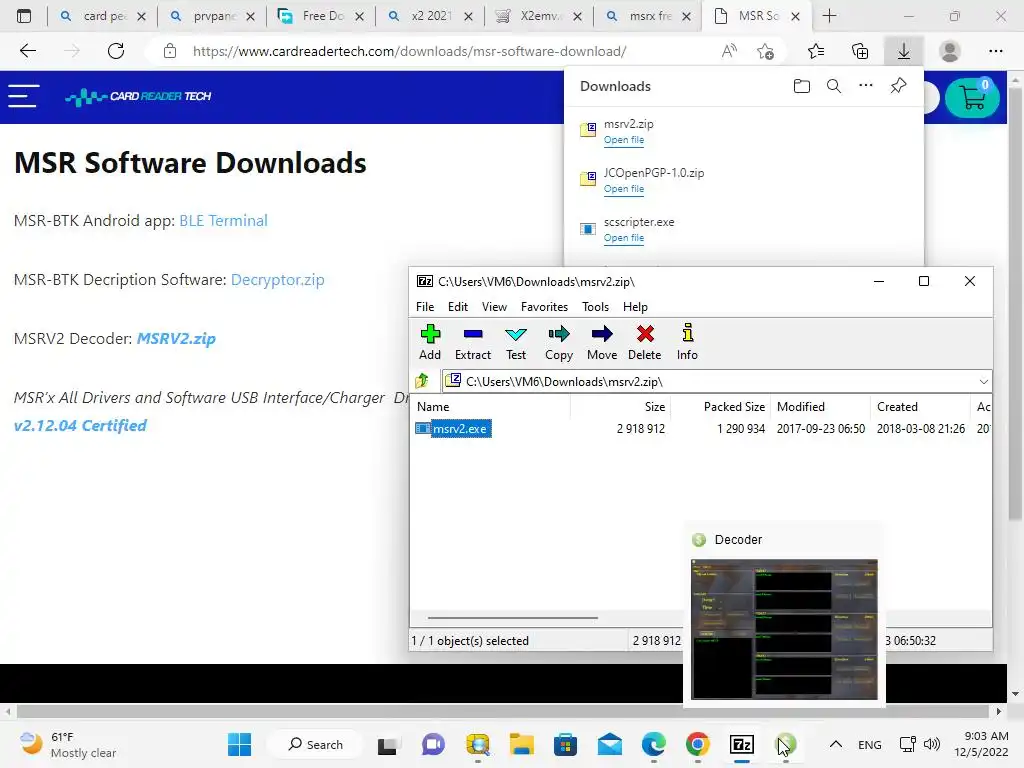
Task: Click the Copy icon in 7-Zip
Action: tap(559, 342)
